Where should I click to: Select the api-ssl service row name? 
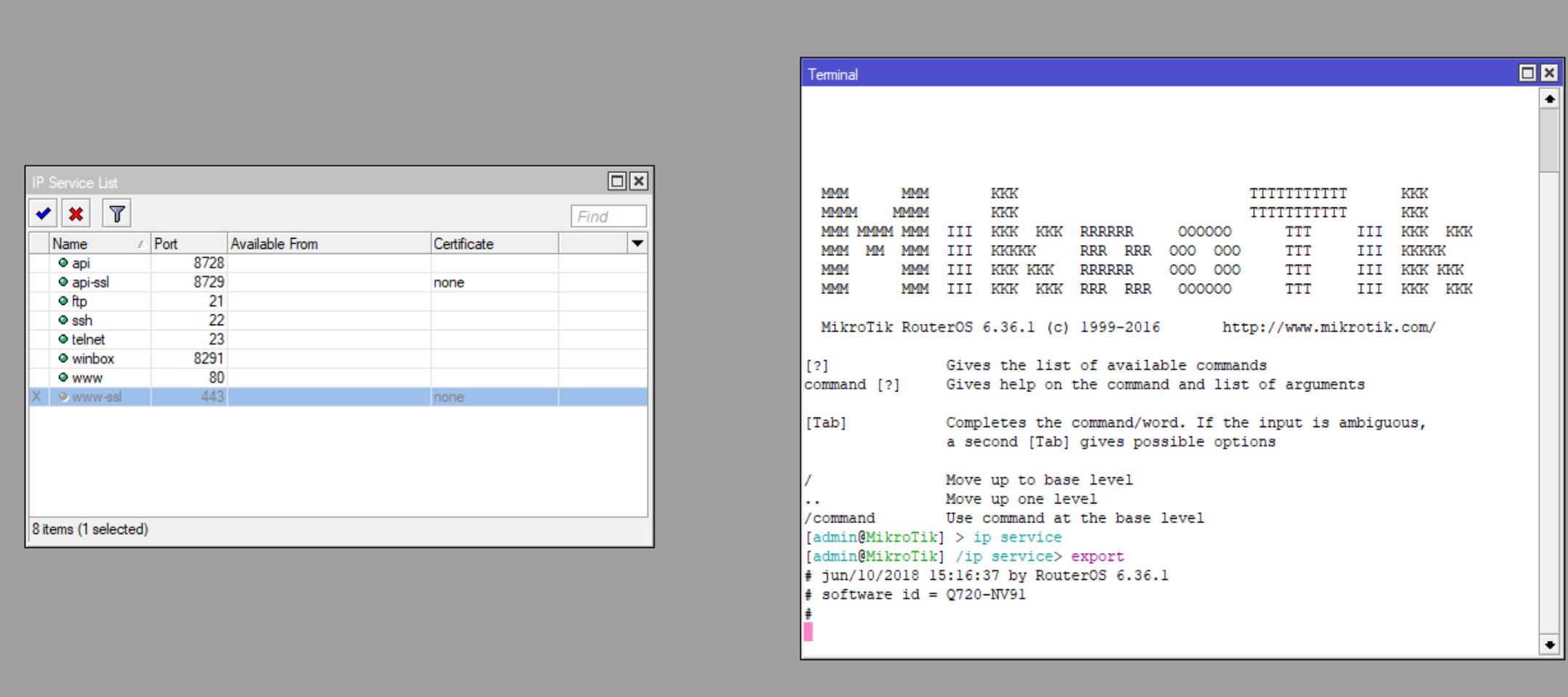(90, 282)
